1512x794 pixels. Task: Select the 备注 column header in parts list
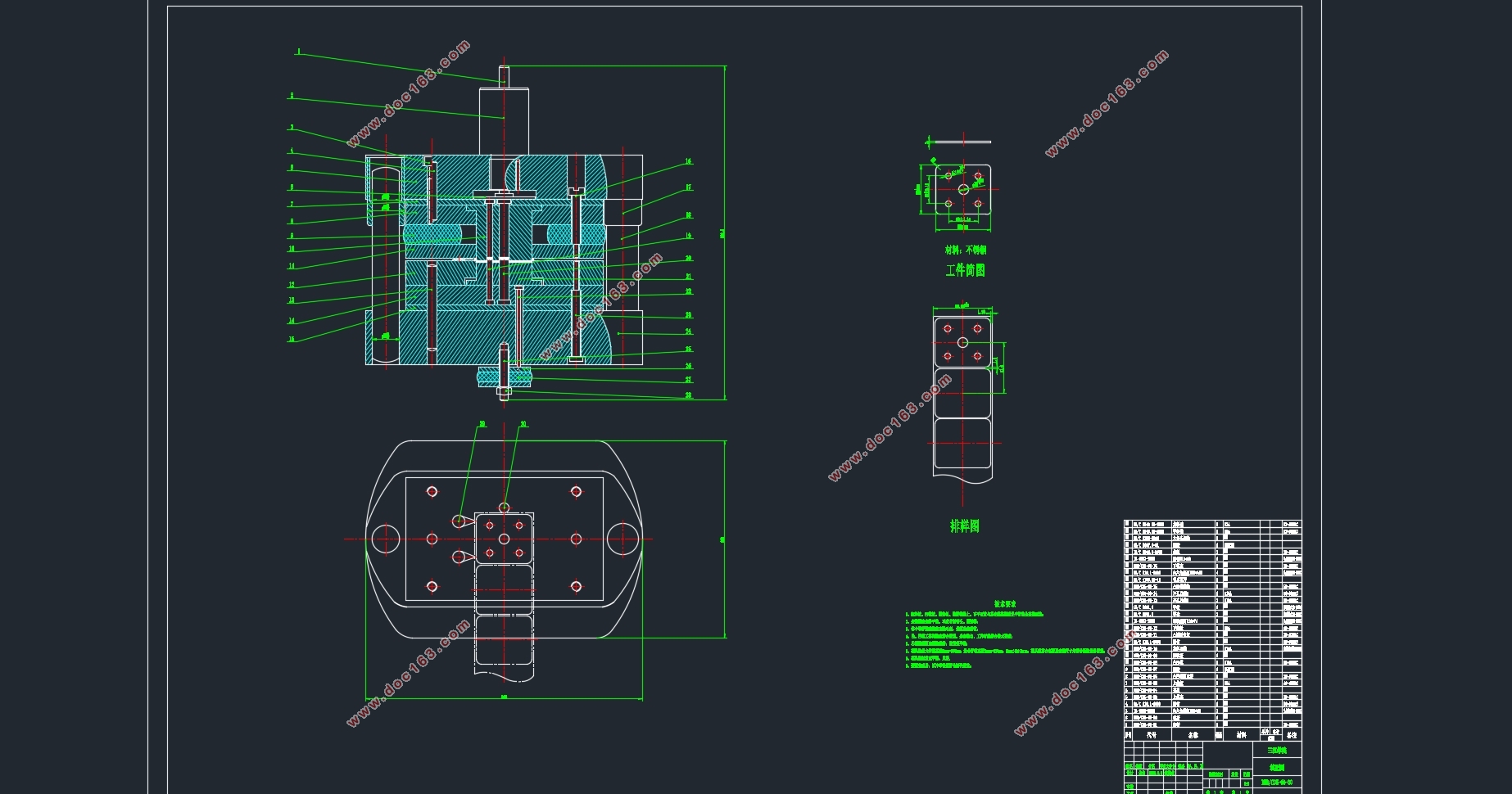1292,735
